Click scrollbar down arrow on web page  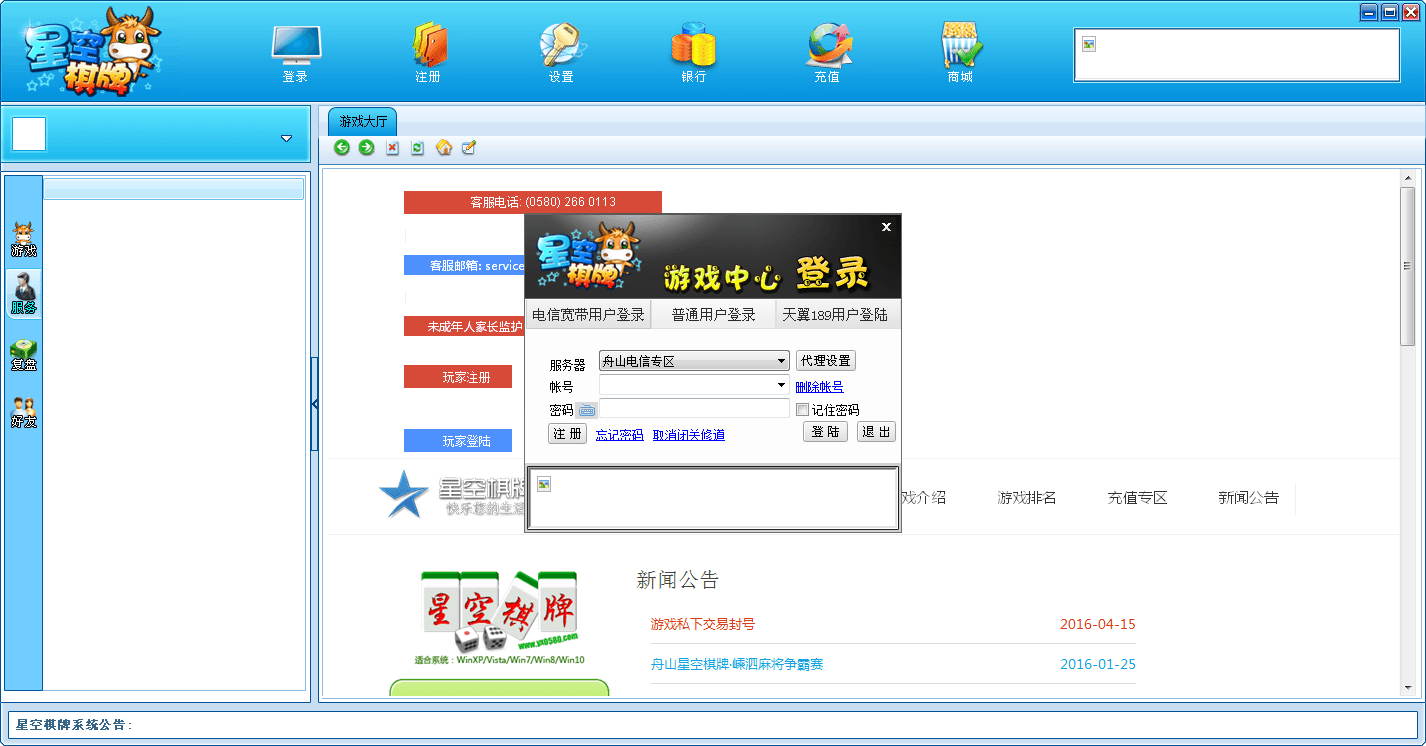point(1408,688)
